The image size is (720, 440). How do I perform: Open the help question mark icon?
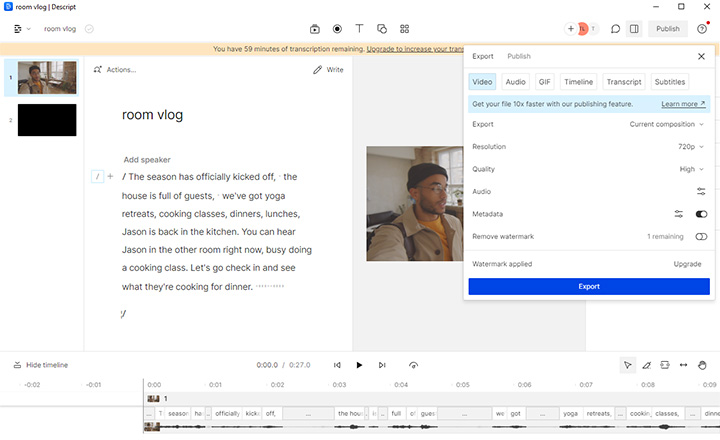point(702,29)
